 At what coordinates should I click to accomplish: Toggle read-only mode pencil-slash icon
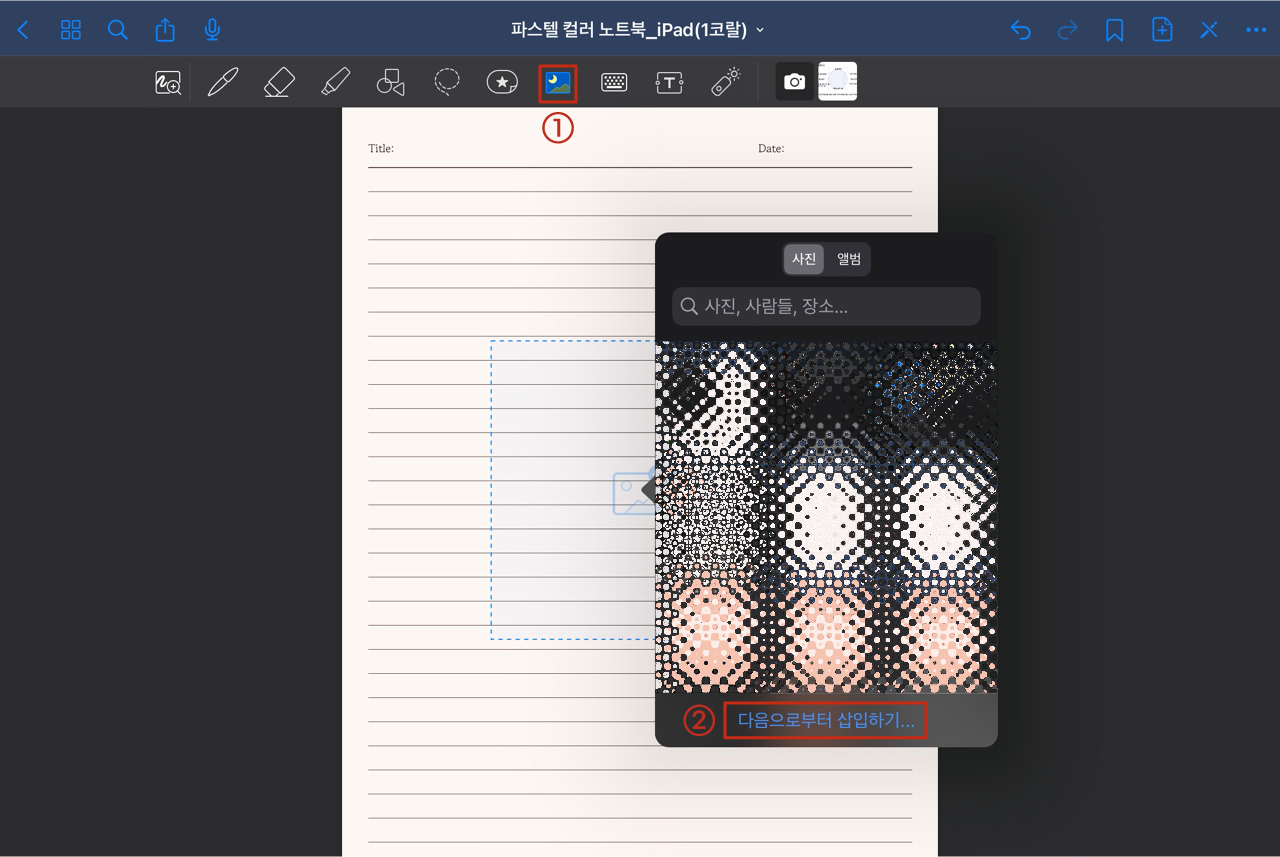pos(1209,30)
